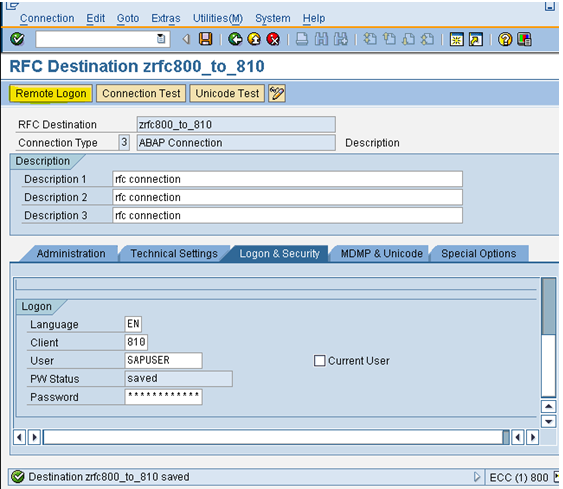Click the Password field
The image size is (563, 489).
163,397
